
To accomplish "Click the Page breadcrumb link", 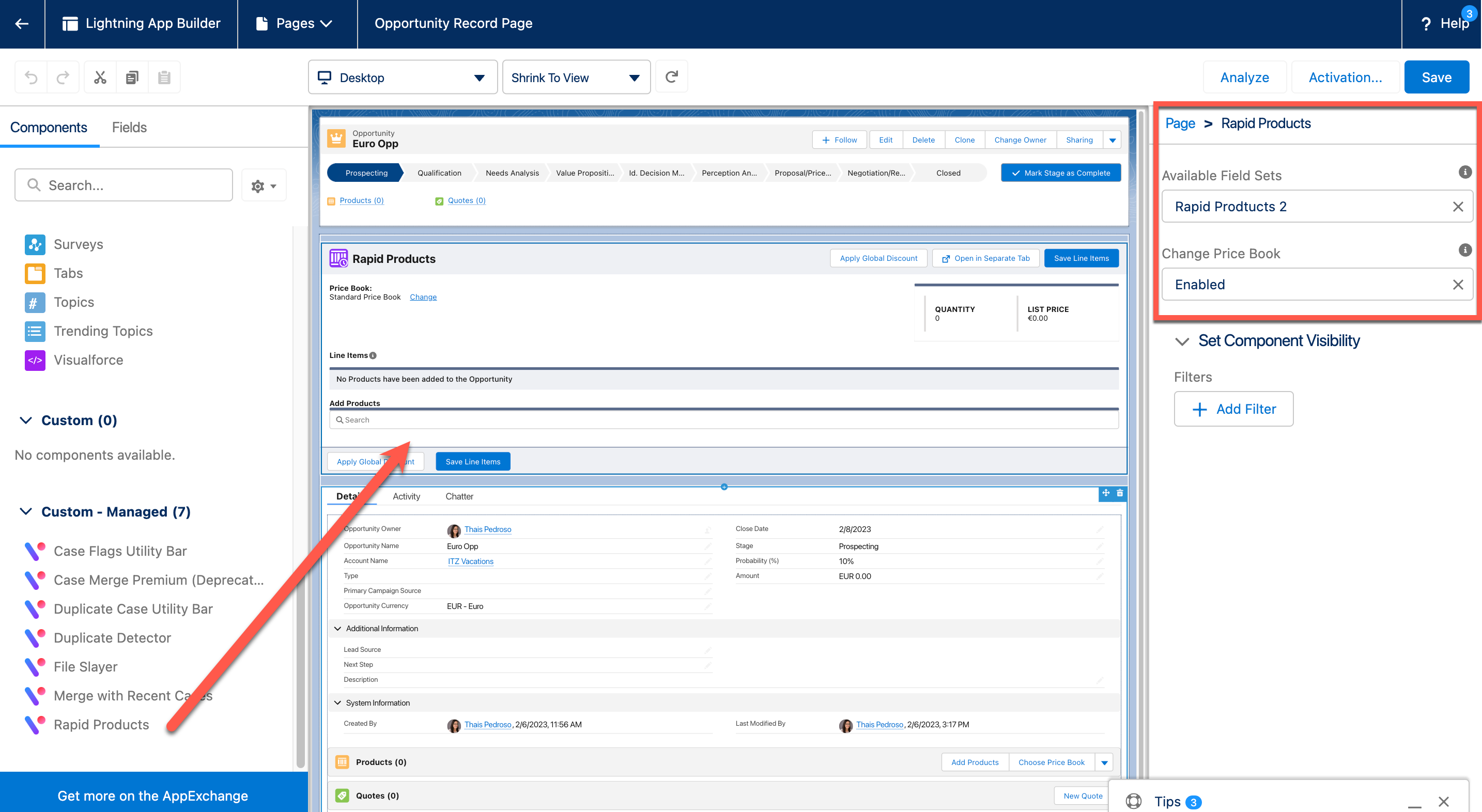I will (1180, 123).
